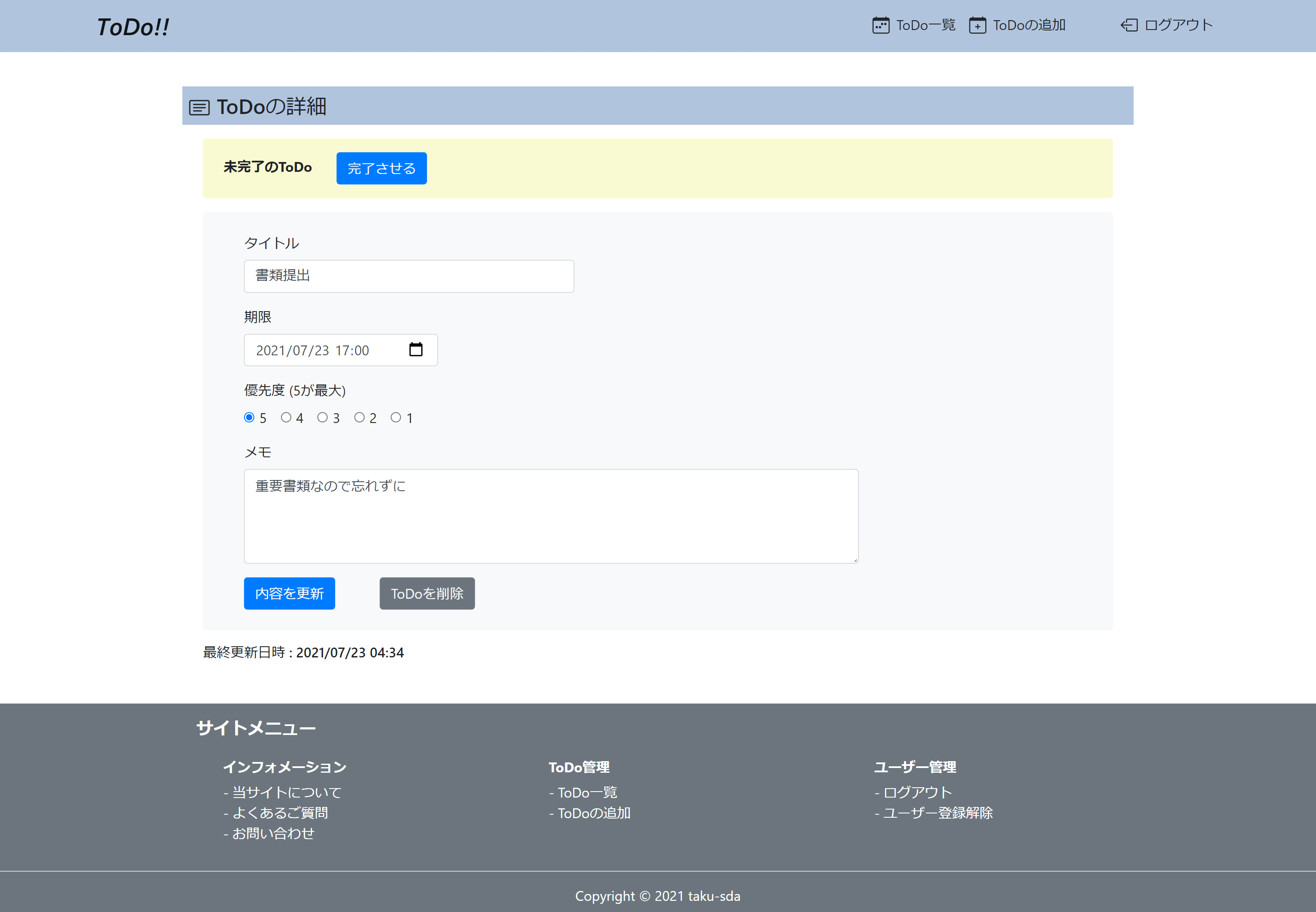Click the タイトル input field
Image resolution: width=1316 pixels, height=912 pixels.
coord(409,276)
